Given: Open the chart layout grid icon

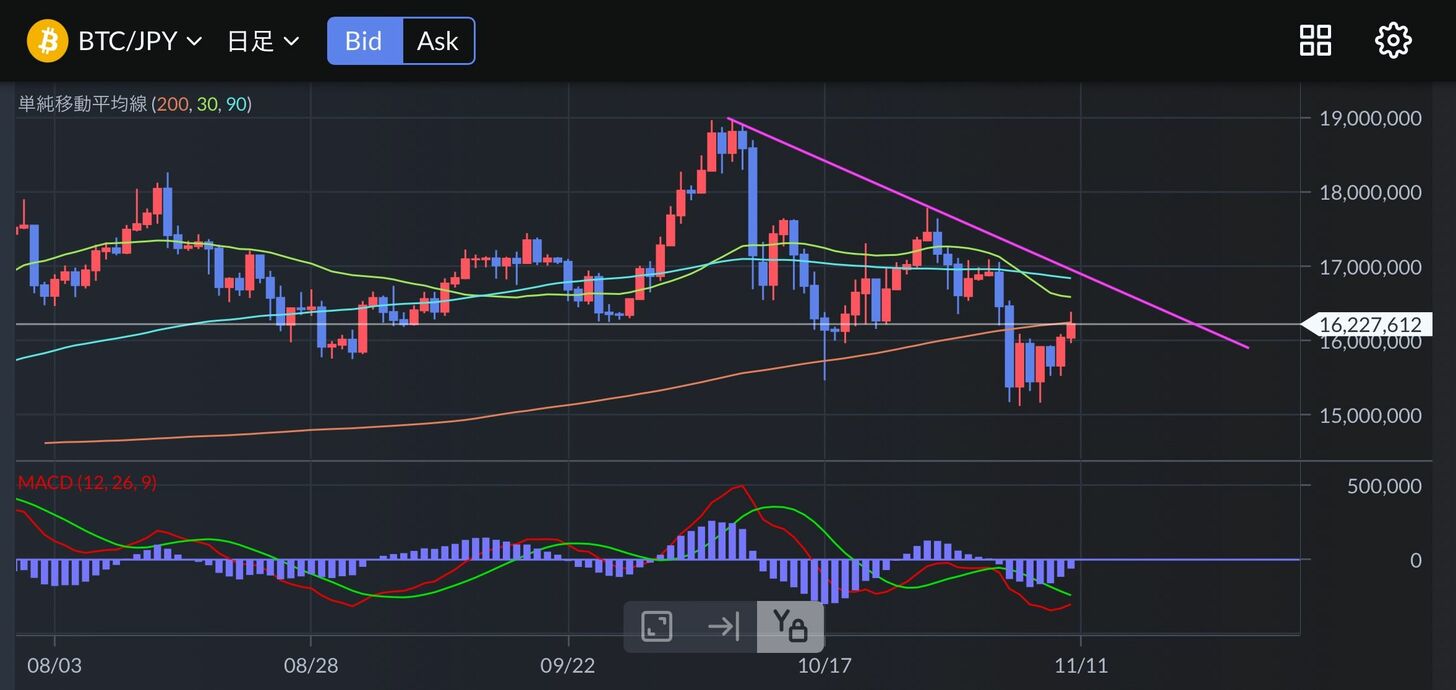Looking at the screenshot, I should [x=1315, y=41].
